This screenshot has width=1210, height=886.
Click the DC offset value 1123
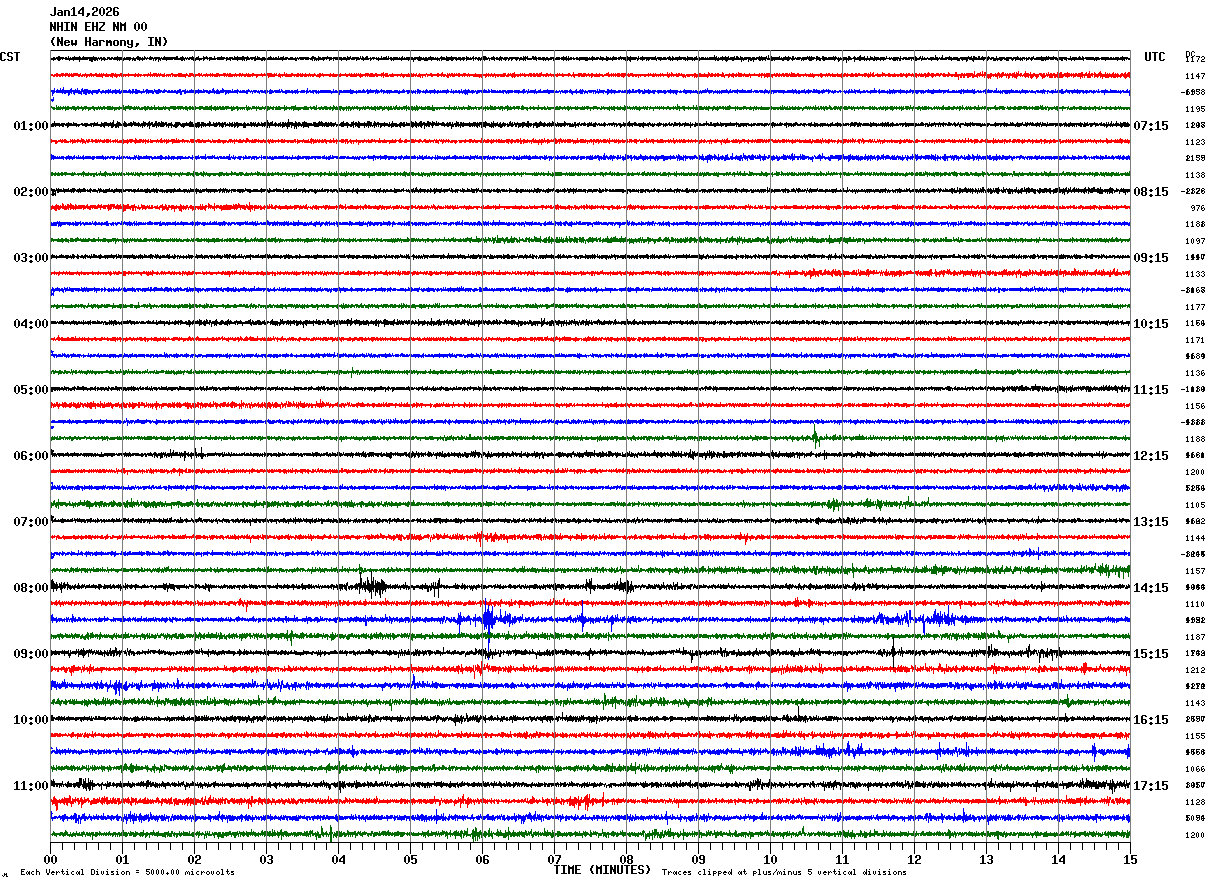pos(1195,142)
